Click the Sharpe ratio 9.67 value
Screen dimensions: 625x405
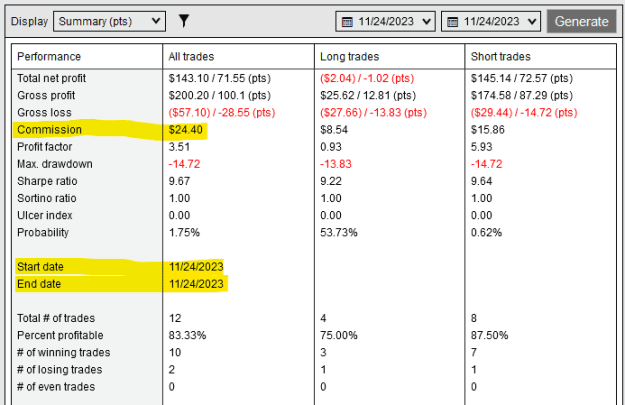tap(179, 181)
